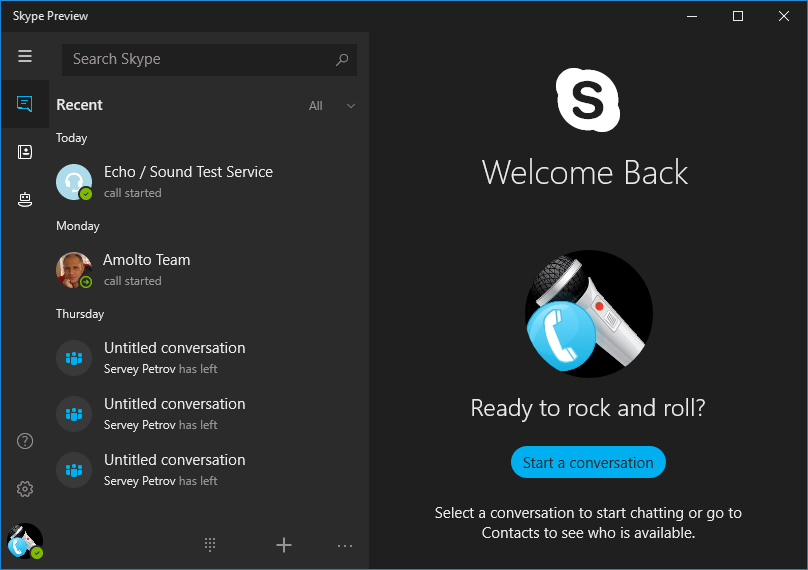Click the plus new conversation icon
This screenshot has width=808, height=570.
pos(284,545)
